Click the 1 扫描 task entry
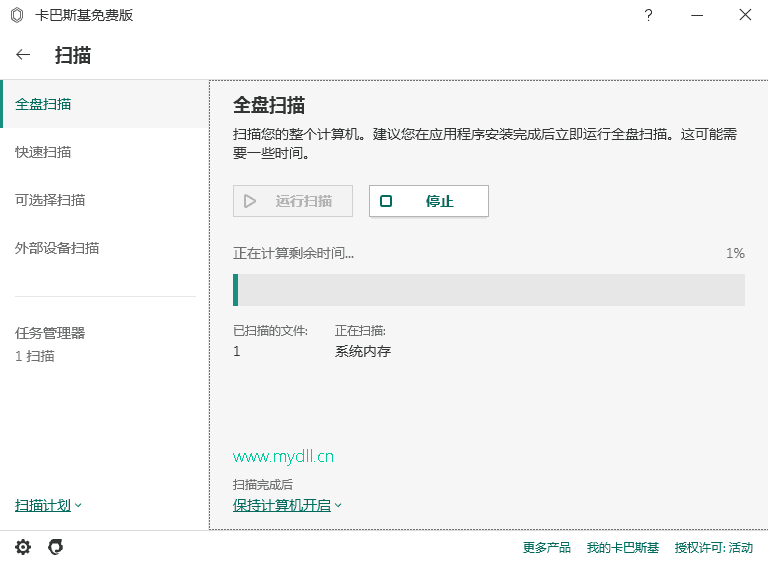The image size is (768, 562). tap(34, 356)
